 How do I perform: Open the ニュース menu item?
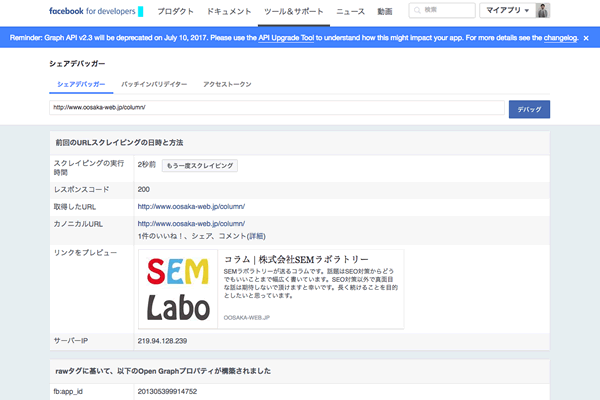[x=350, y=11]
